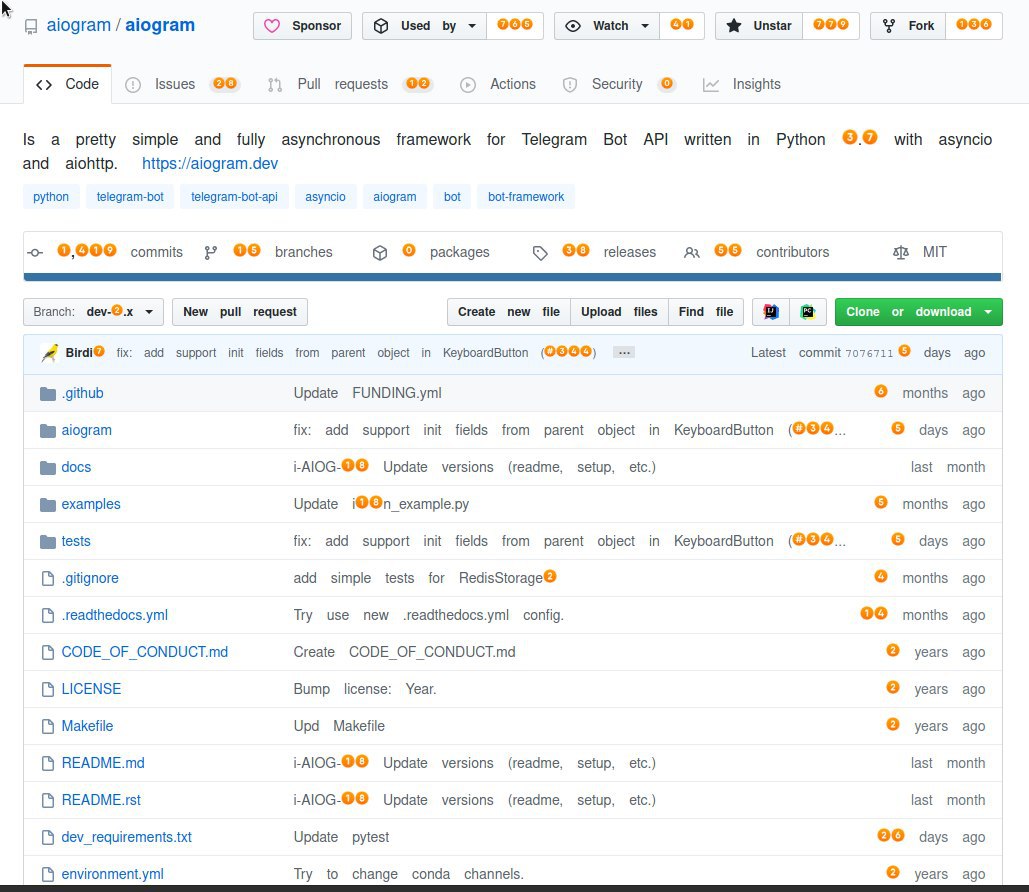Open the Pull requests tab
The width and height of the screenshot is (1029, 892).
point(349,84)
